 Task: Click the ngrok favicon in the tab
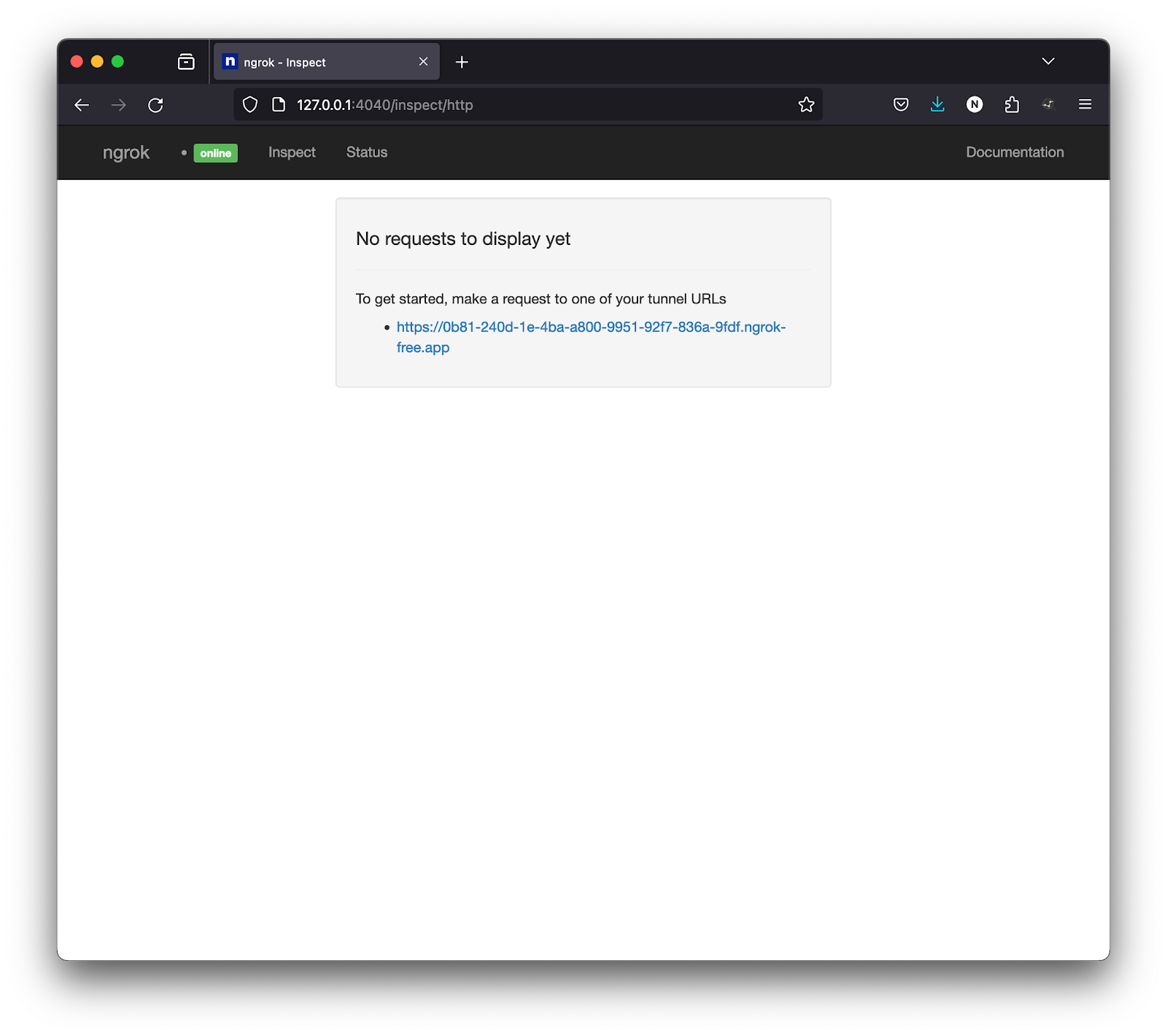230,62
